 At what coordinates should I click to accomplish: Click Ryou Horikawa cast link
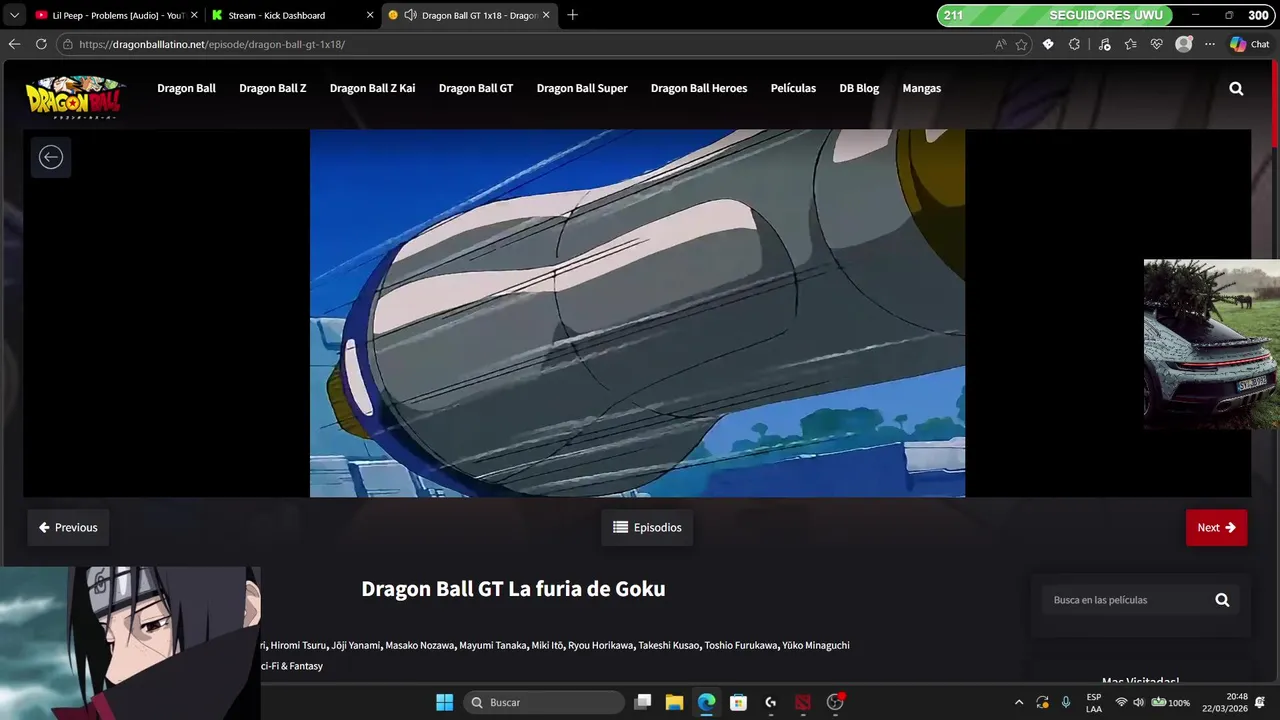tap(600, 645)
